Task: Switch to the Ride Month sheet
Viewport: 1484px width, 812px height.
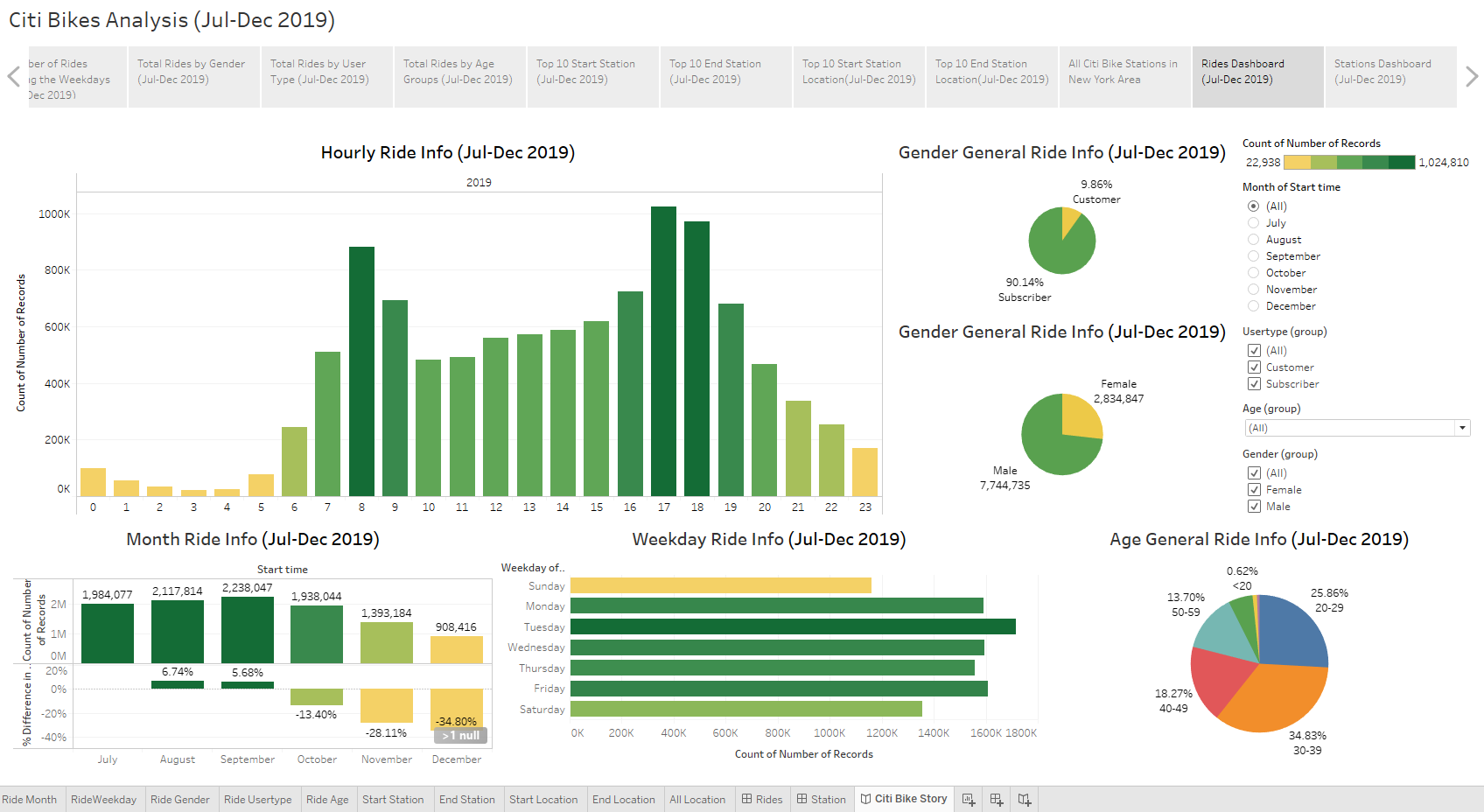Action: [x=30, y=799]
